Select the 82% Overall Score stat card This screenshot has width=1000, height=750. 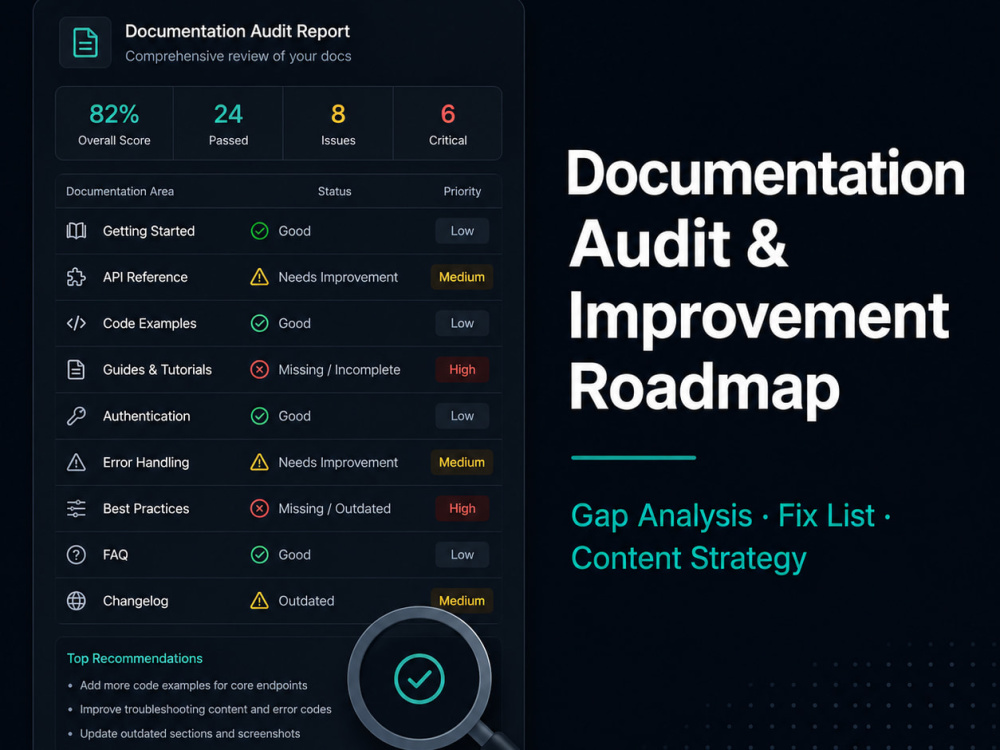tap(115, 123)
